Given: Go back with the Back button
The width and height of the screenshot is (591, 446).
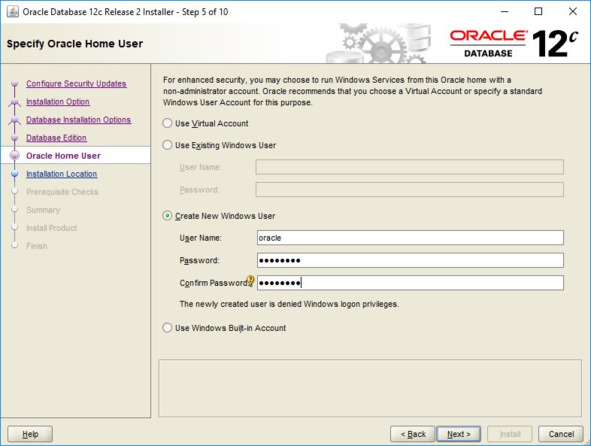Looking at the screenshot, I should [413, 434].
